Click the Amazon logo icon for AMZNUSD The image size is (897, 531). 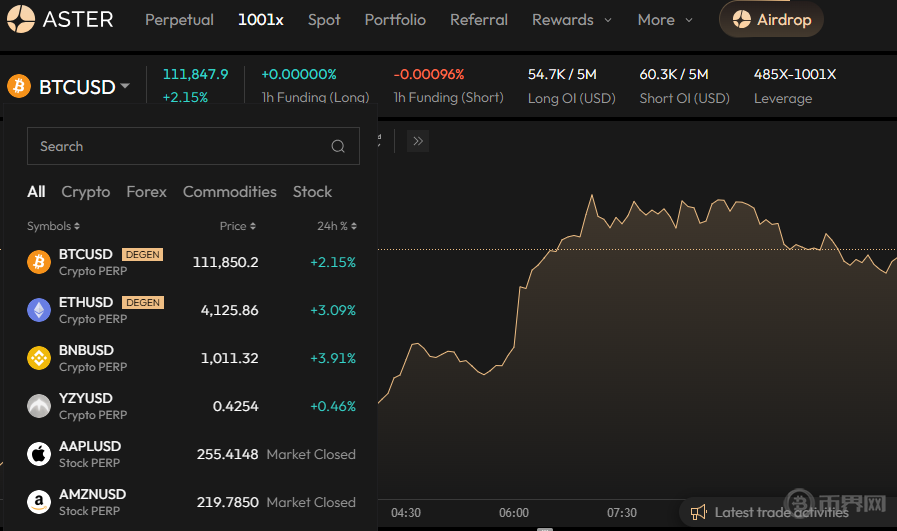pos(39,502)
